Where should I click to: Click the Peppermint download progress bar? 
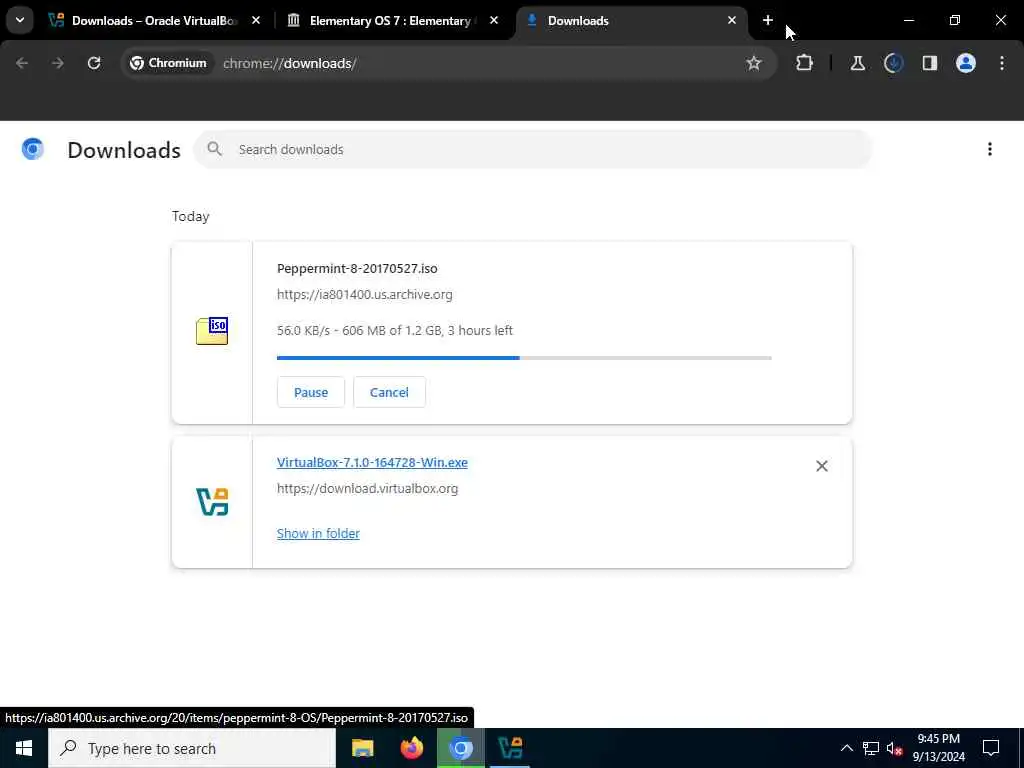tap(524, 358)
